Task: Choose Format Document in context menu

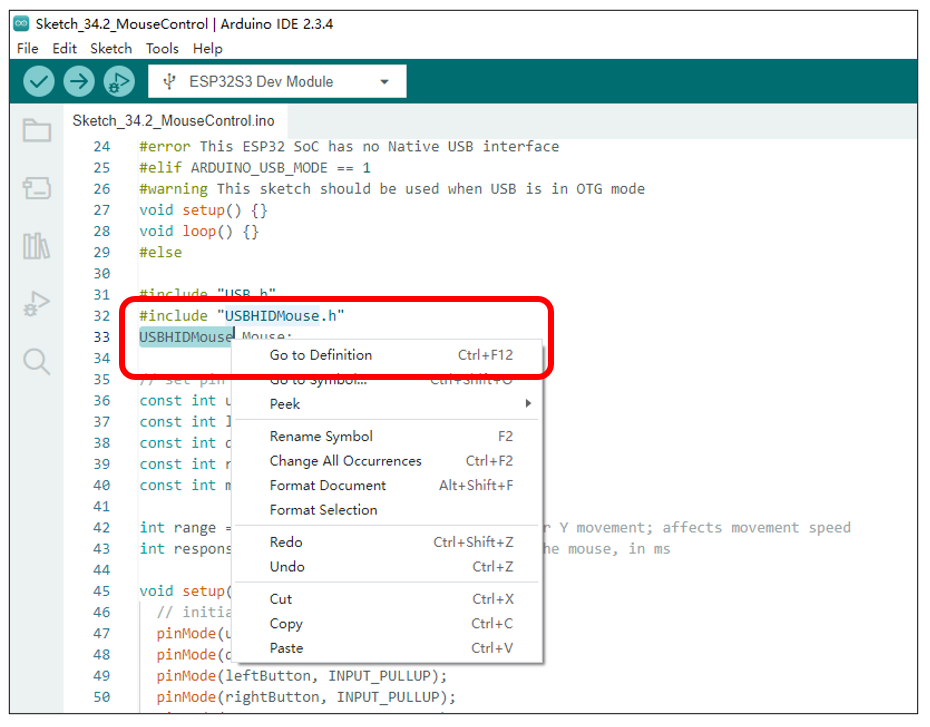Action: tap(387, 485)
